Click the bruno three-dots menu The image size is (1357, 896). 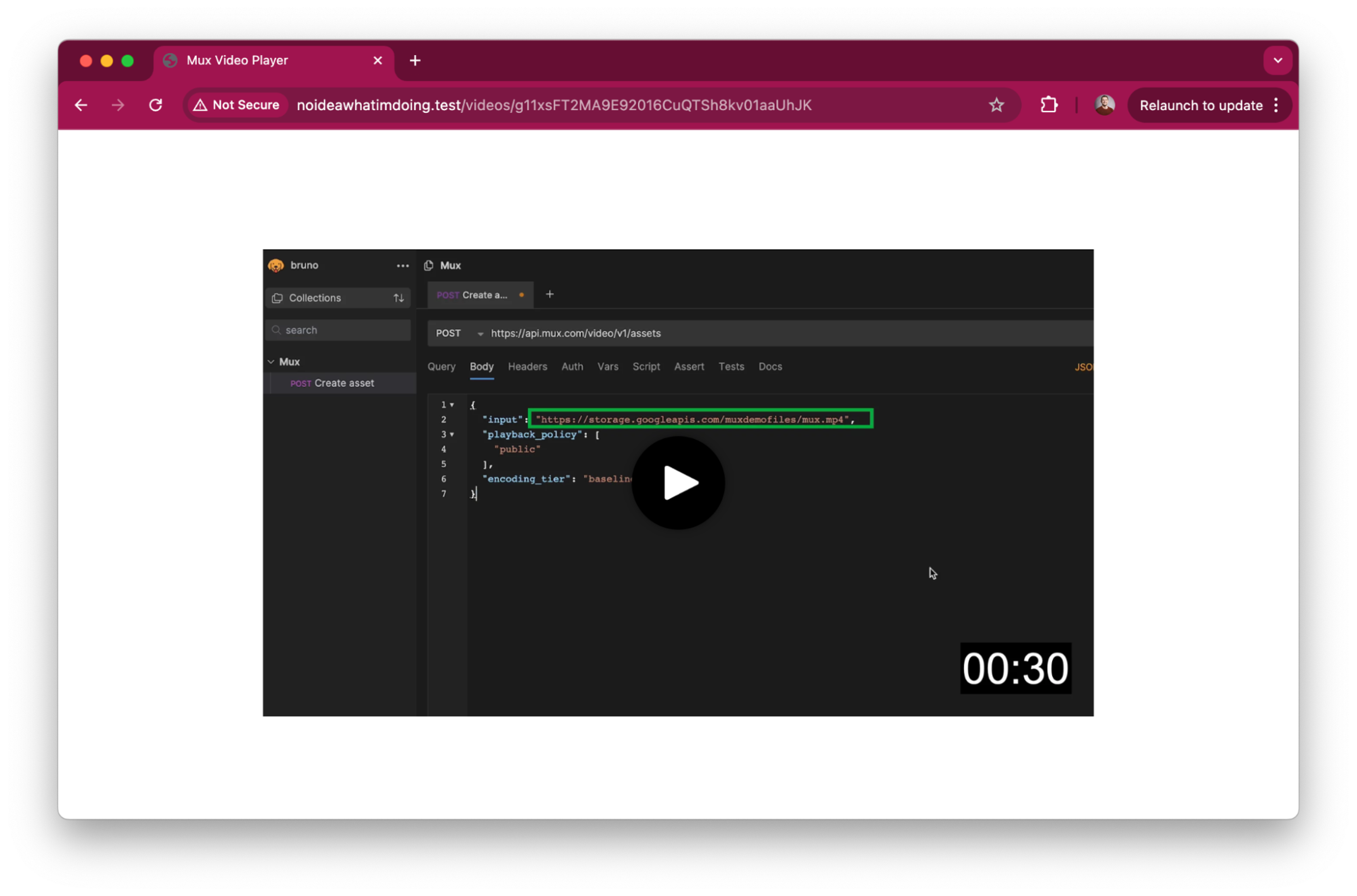point(402,266)
